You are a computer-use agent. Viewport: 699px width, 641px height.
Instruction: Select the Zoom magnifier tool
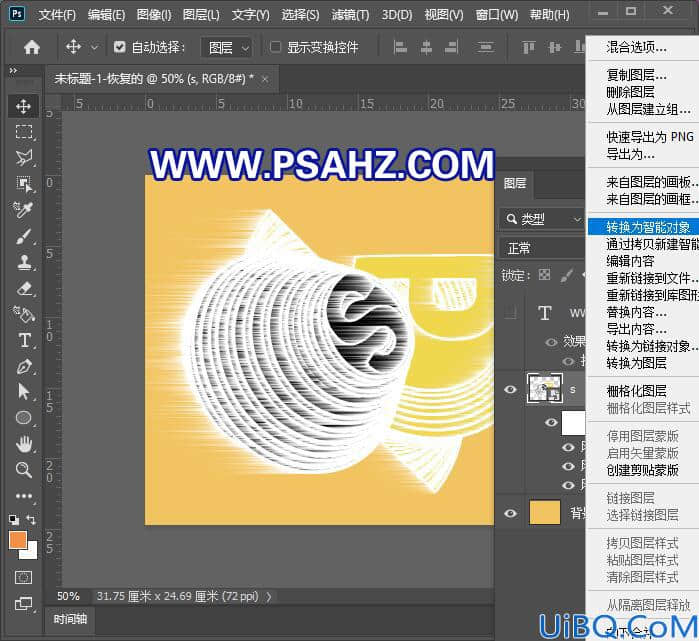pos(23,469)
